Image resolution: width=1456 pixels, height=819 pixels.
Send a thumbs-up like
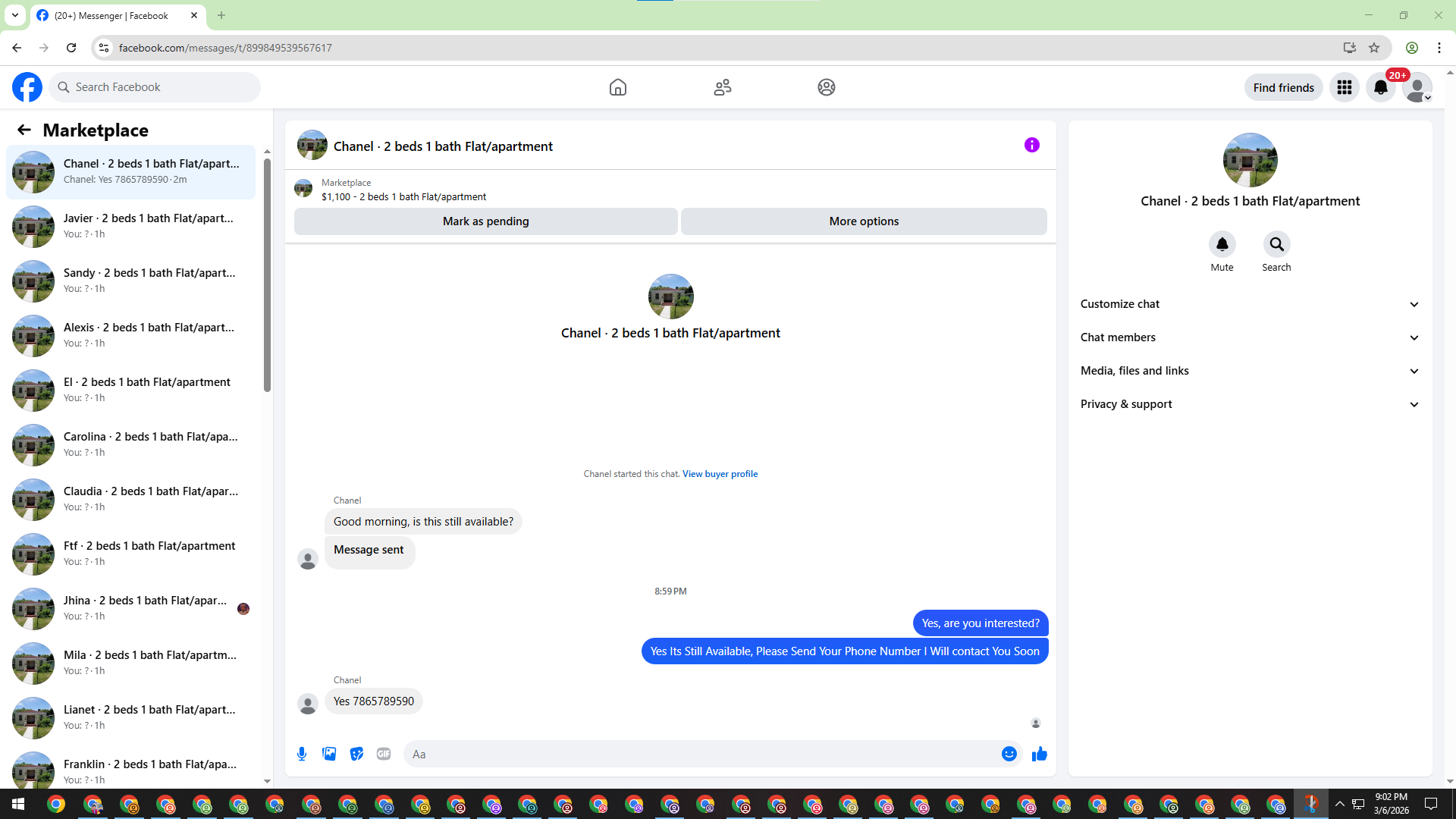(x=1039, y=754)
